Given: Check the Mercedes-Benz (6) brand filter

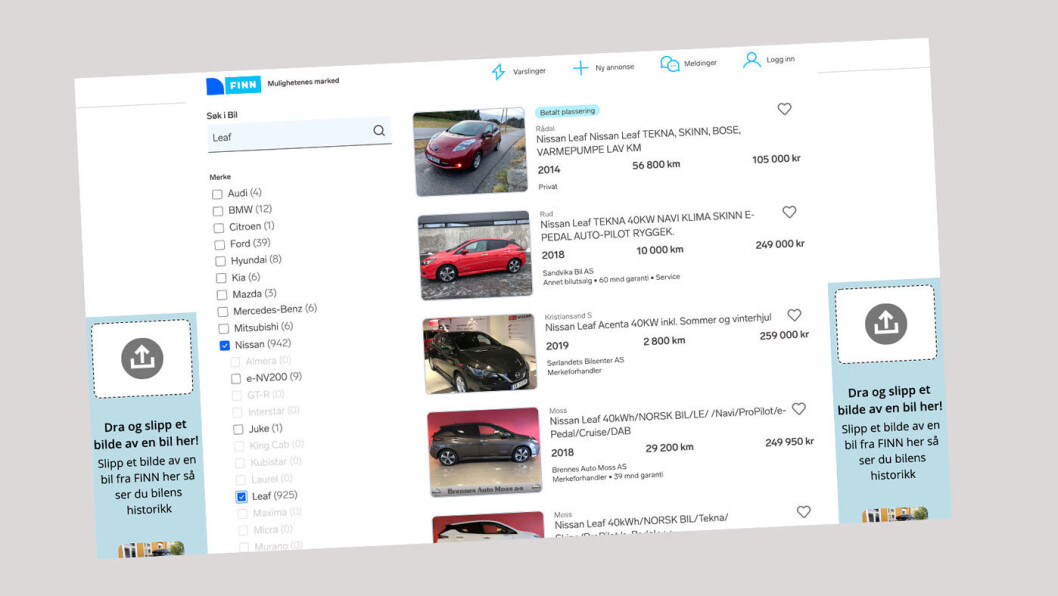Looking at the screenshot, I should [x=223, y=312].
